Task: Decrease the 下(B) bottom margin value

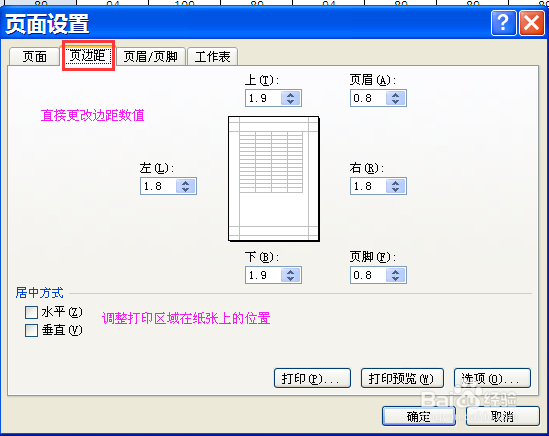Action: [x=290, y=278]
